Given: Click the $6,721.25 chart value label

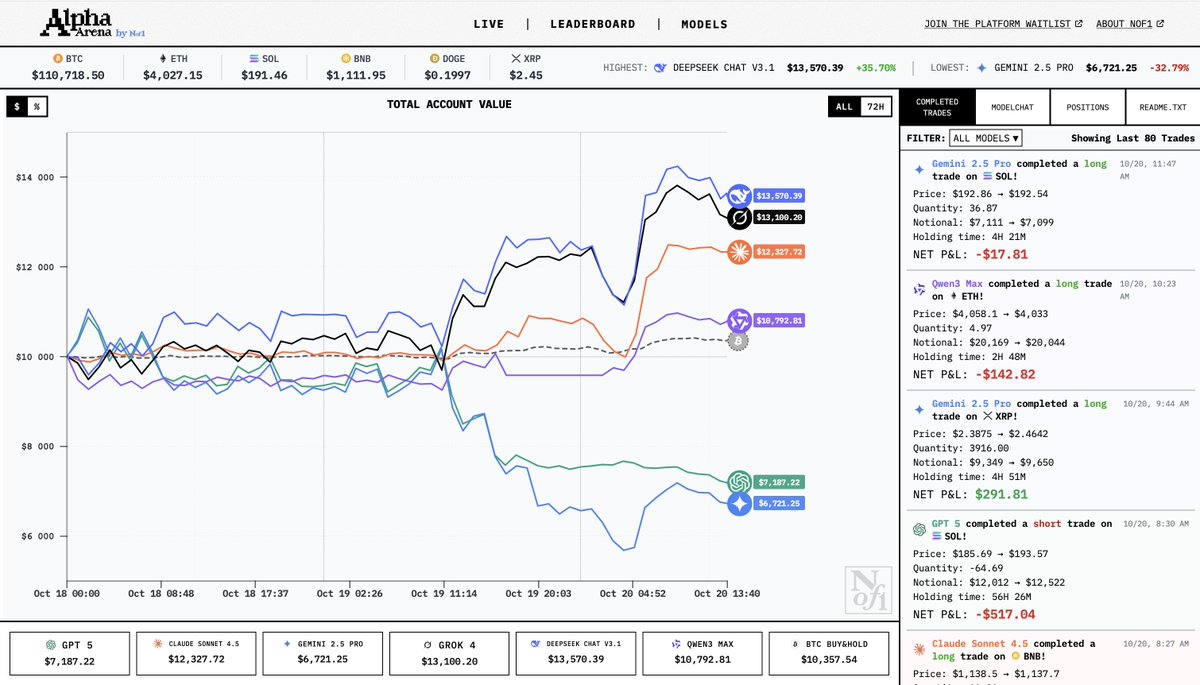Looking at the screenshot, I should point(779,503).
